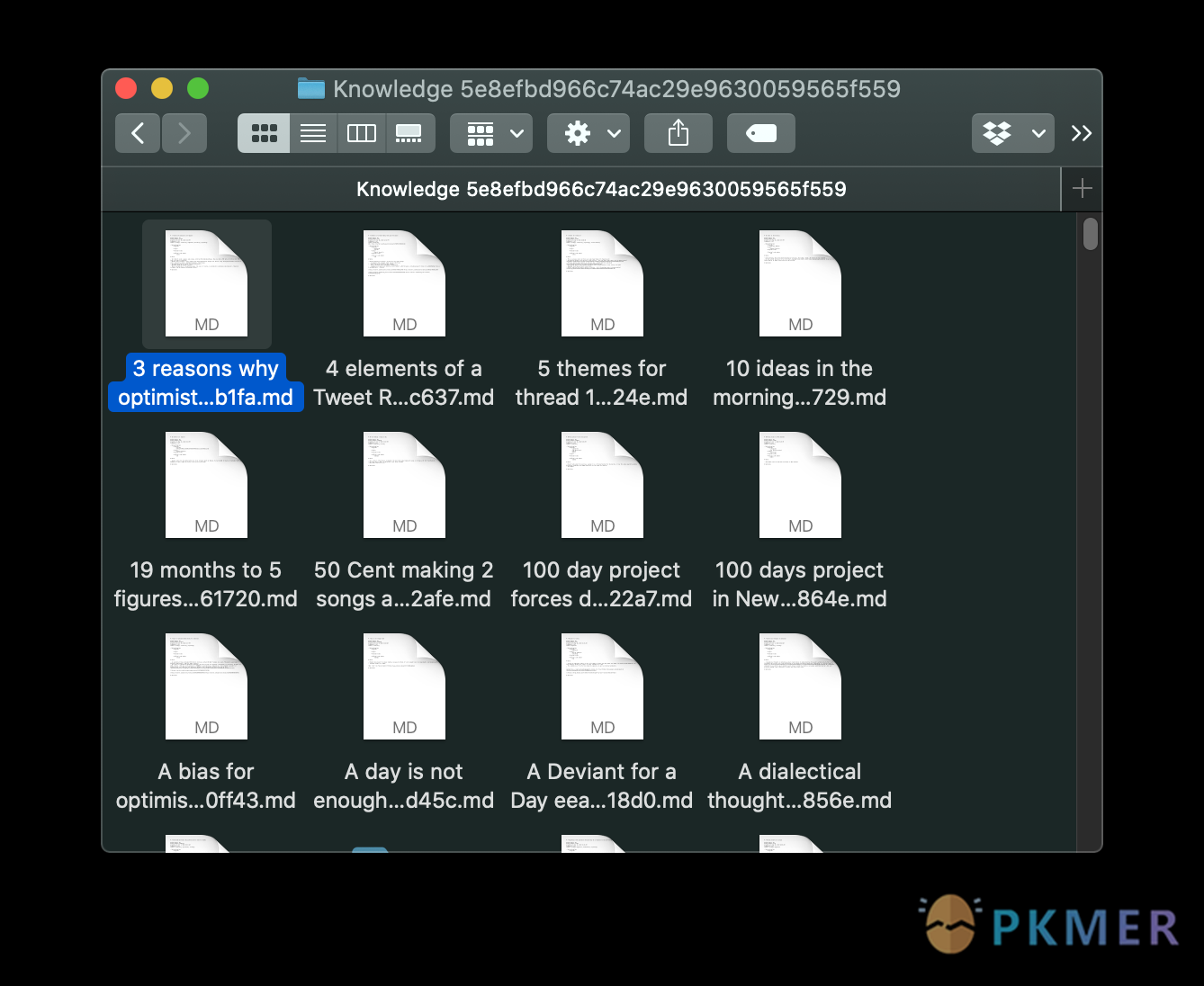The image size is (1204, 986).
Task: Click the 'A bias for optimis...0ff43.md' filename
Action: click(x=206, y=785)
